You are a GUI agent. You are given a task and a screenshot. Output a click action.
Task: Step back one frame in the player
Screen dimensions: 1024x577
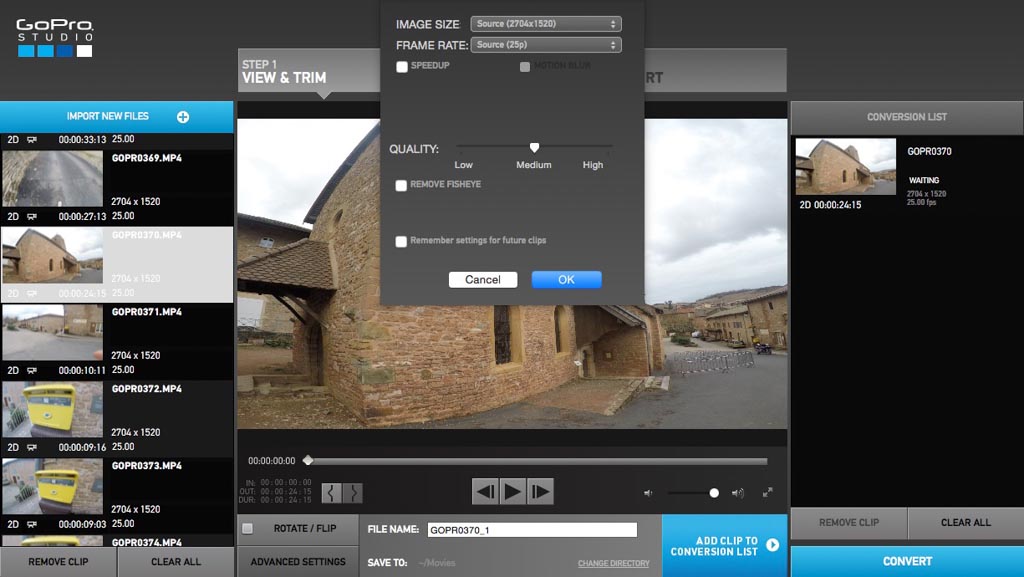(x=485, y=491)
